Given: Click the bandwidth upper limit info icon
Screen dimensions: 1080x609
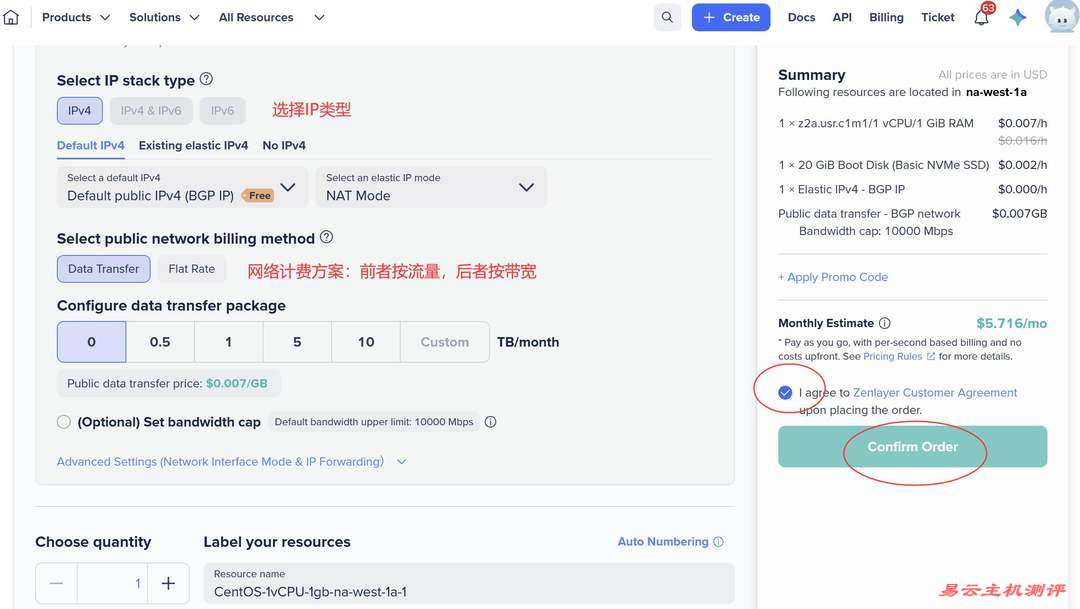Looking at the screenshot, I should tap(489, 420).
